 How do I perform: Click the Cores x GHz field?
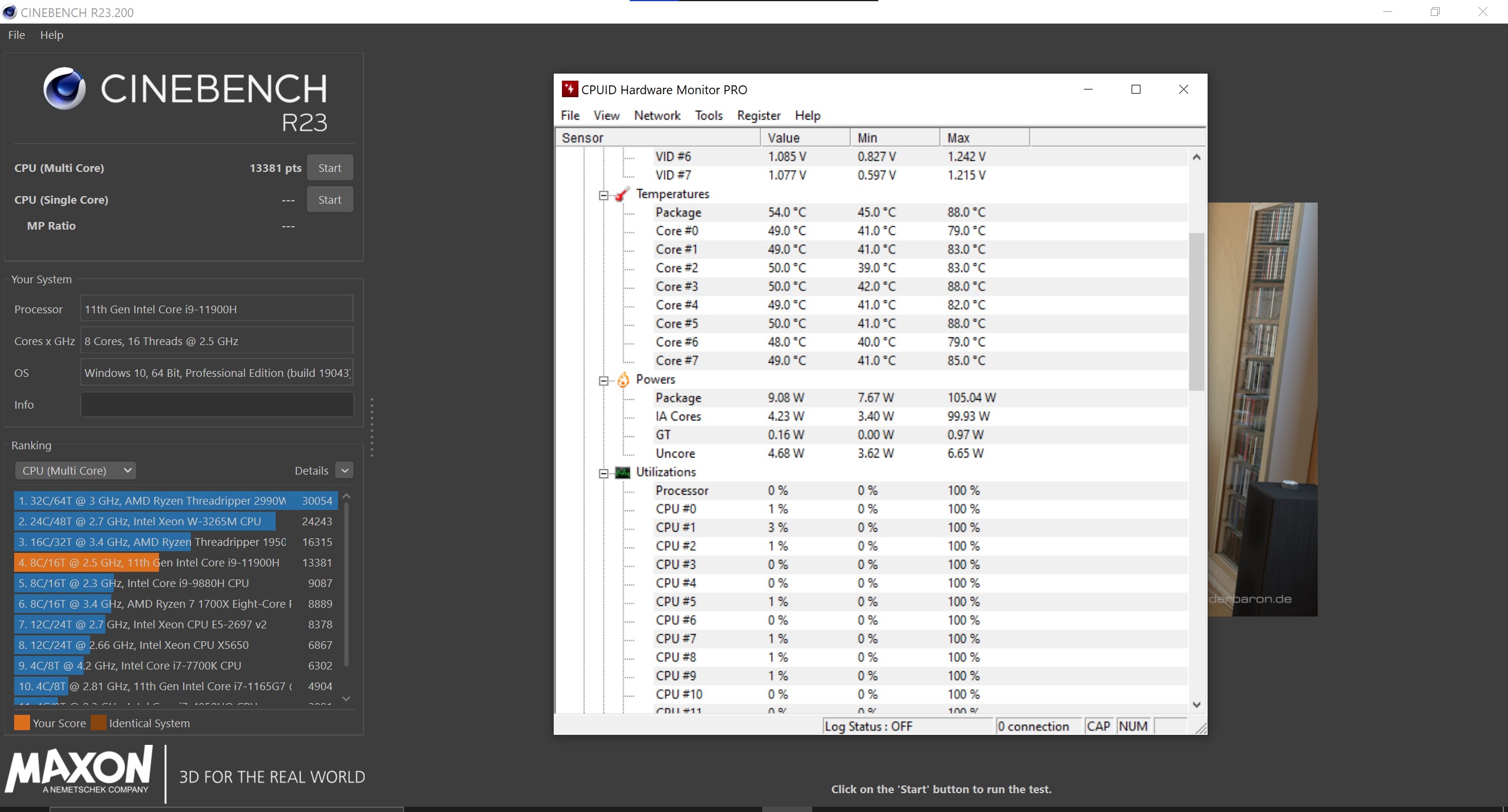[x=217, y=341]
